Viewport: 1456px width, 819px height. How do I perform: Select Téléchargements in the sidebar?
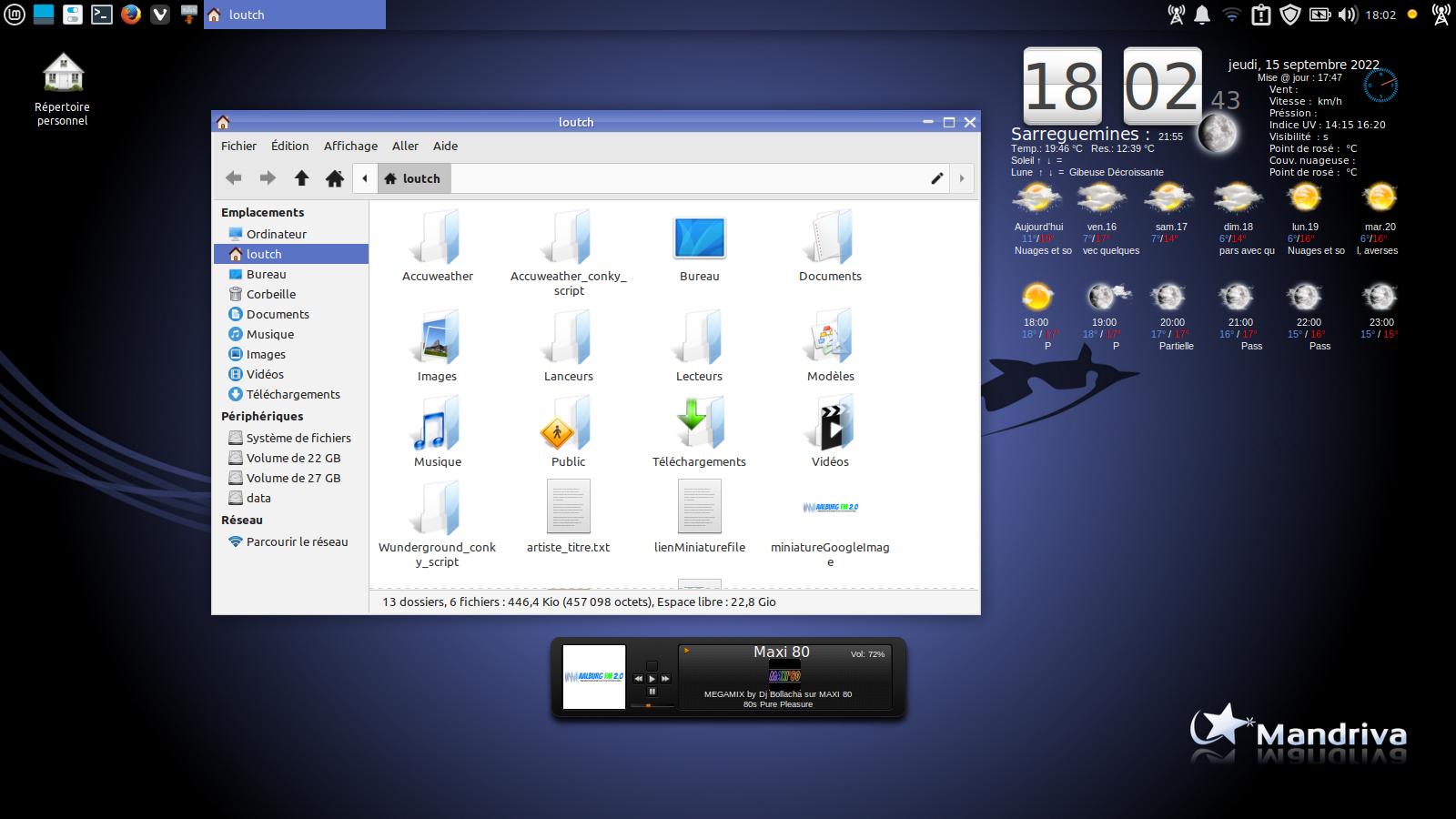[x=291, y=394]
